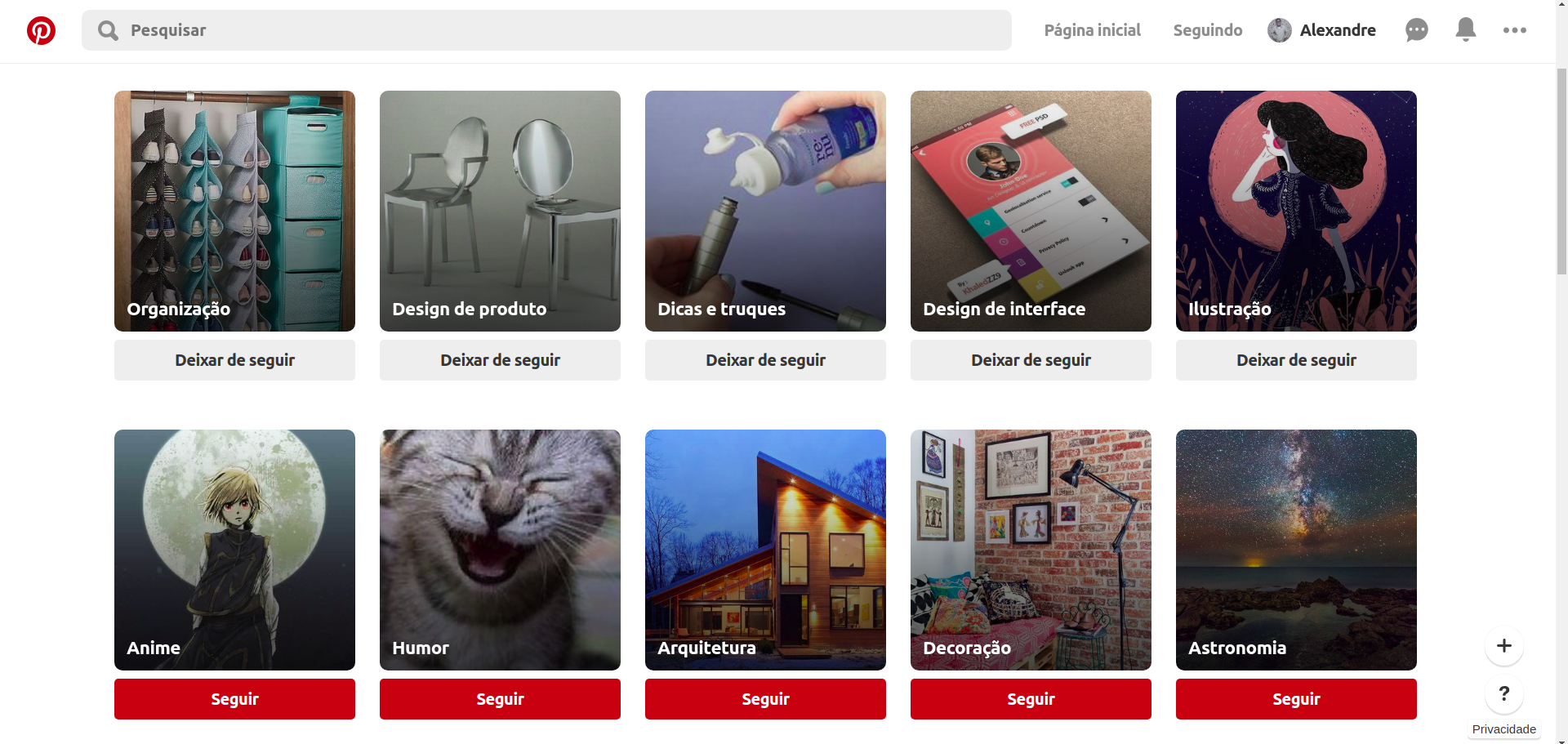Unfollow the Design de produto topic

500,360
